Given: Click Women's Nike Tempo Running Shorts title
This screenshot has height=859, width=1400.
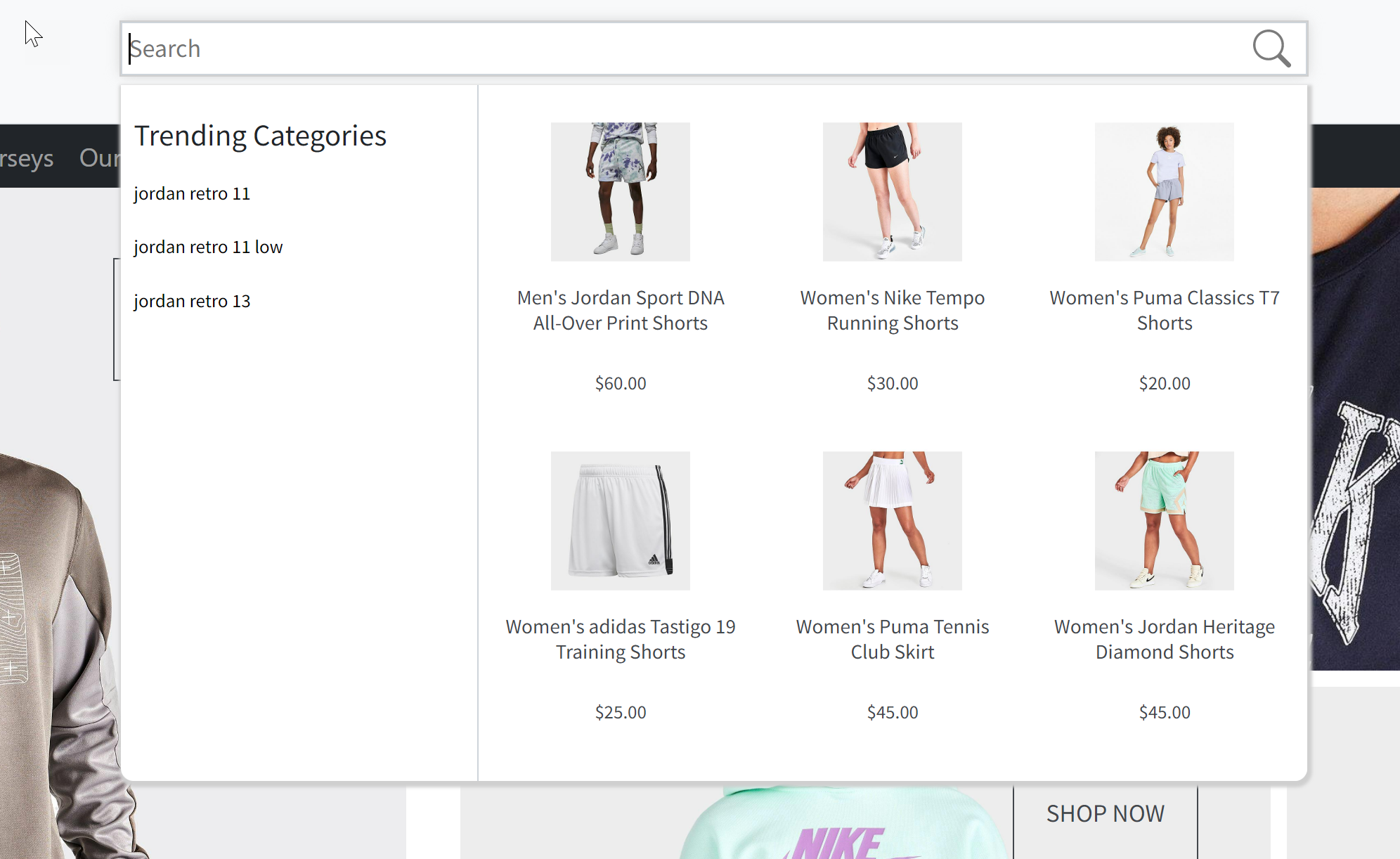Looking at the screenshot, I should [893, 310].
